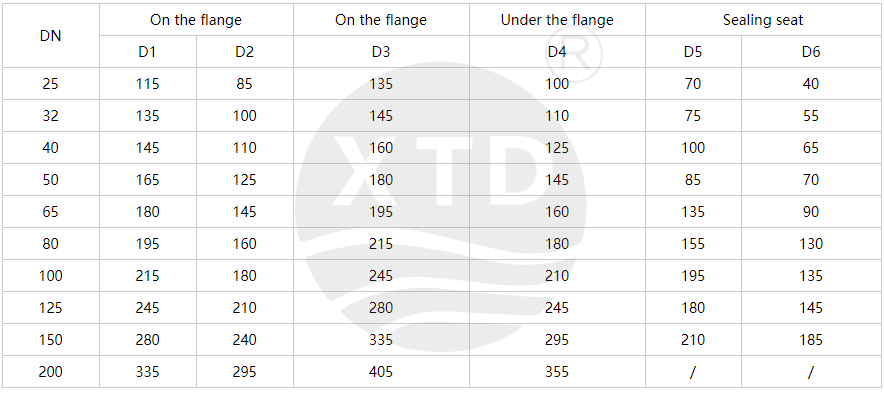Viewport: 884px width, 396px height.
Task: Select D3 value 405 in last row
Action: point(381,372)
